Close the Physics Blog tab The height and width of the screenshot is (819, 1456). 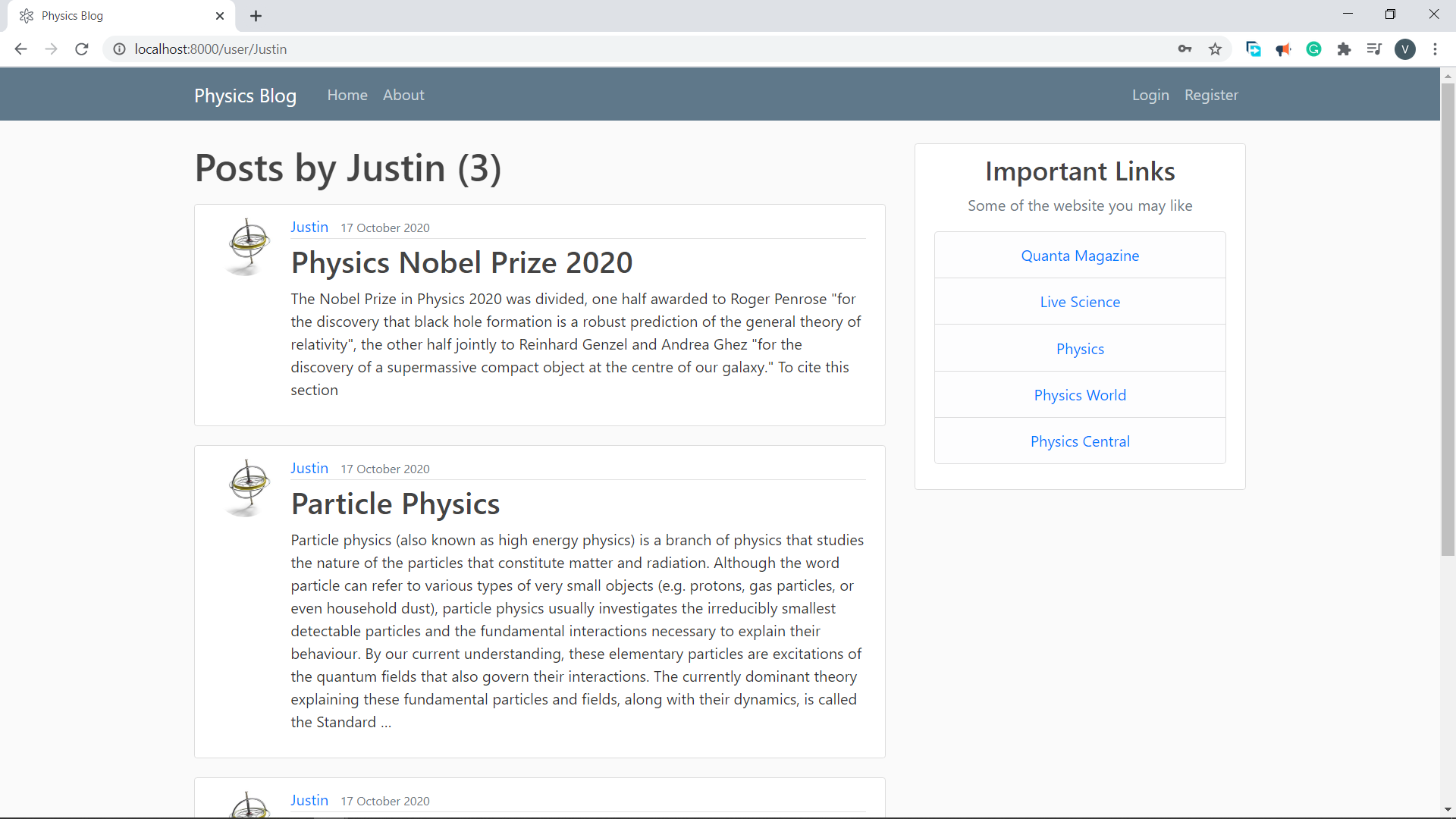click(x=220, y=16)
